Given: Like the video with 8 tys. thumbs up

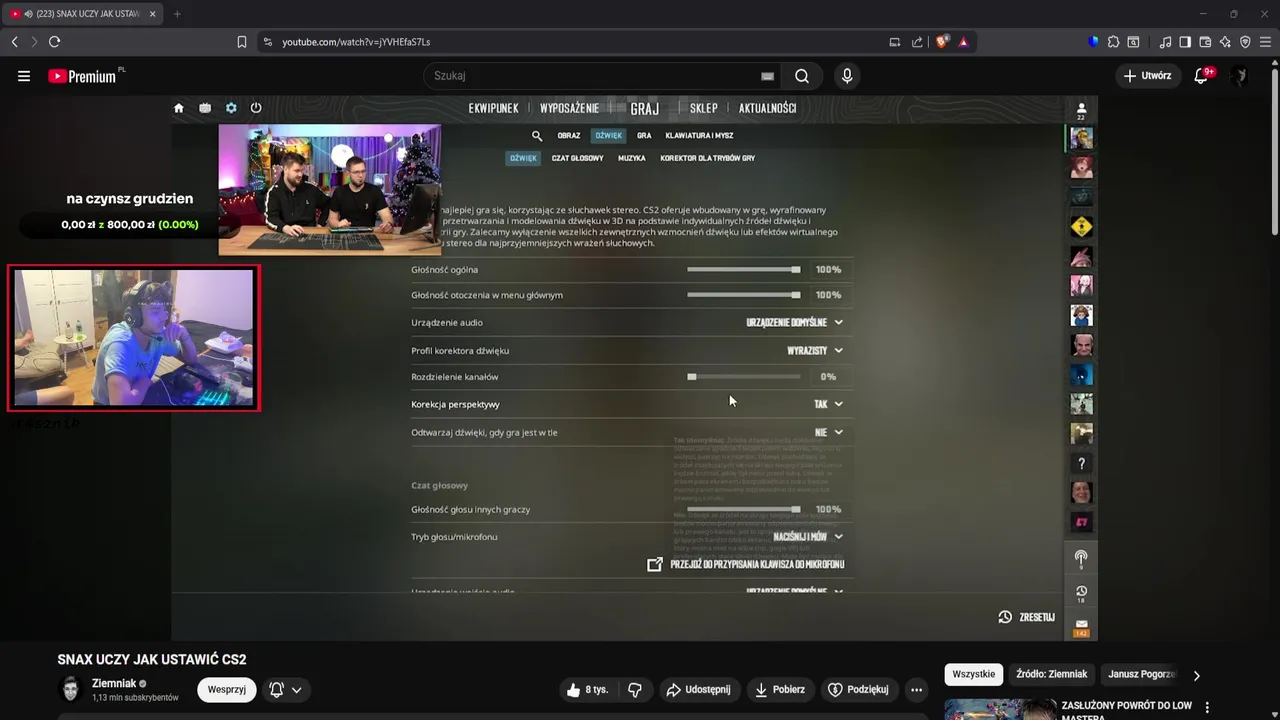Looking at the screenshot, I should 586,689.
